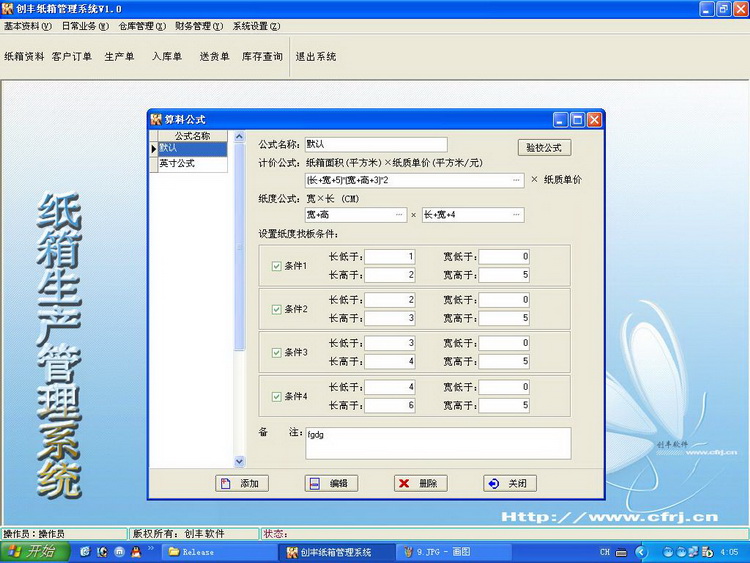Viewport: 750px width, 563px height.
Task: Select 英寸公式 in the formula list
Action: click(178, 163)
